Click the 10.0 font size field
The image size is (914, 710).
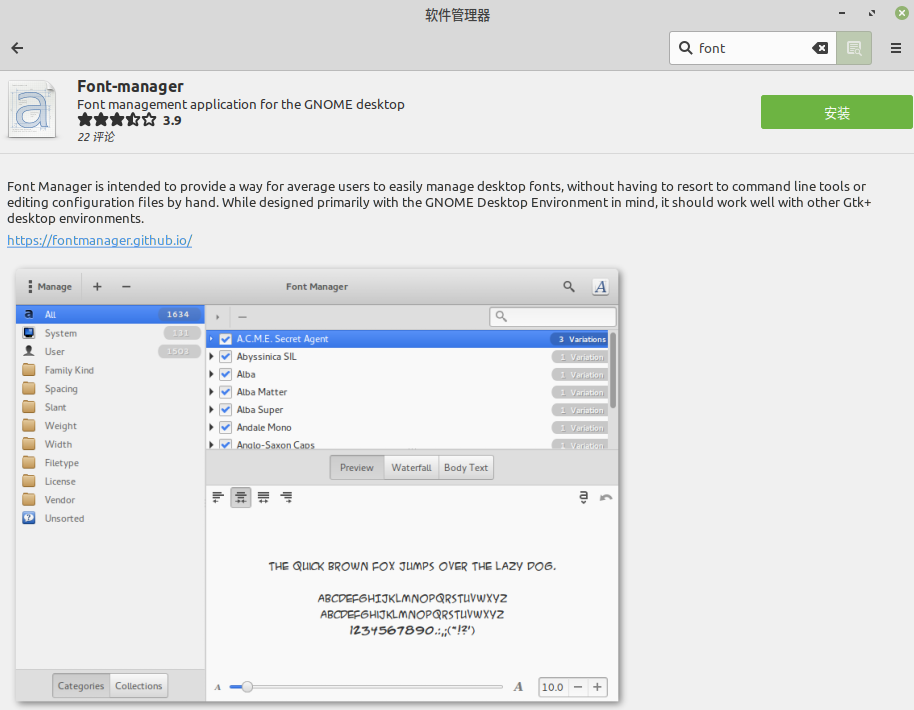[553, 687]
